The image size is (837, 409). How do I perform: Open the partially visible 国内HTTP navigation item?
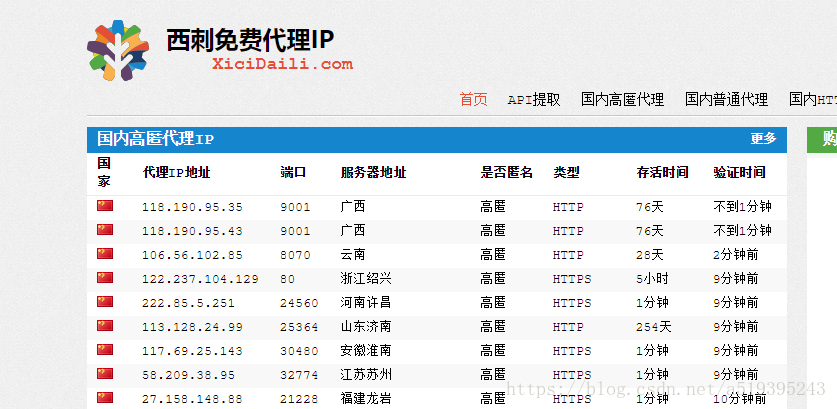813,99
